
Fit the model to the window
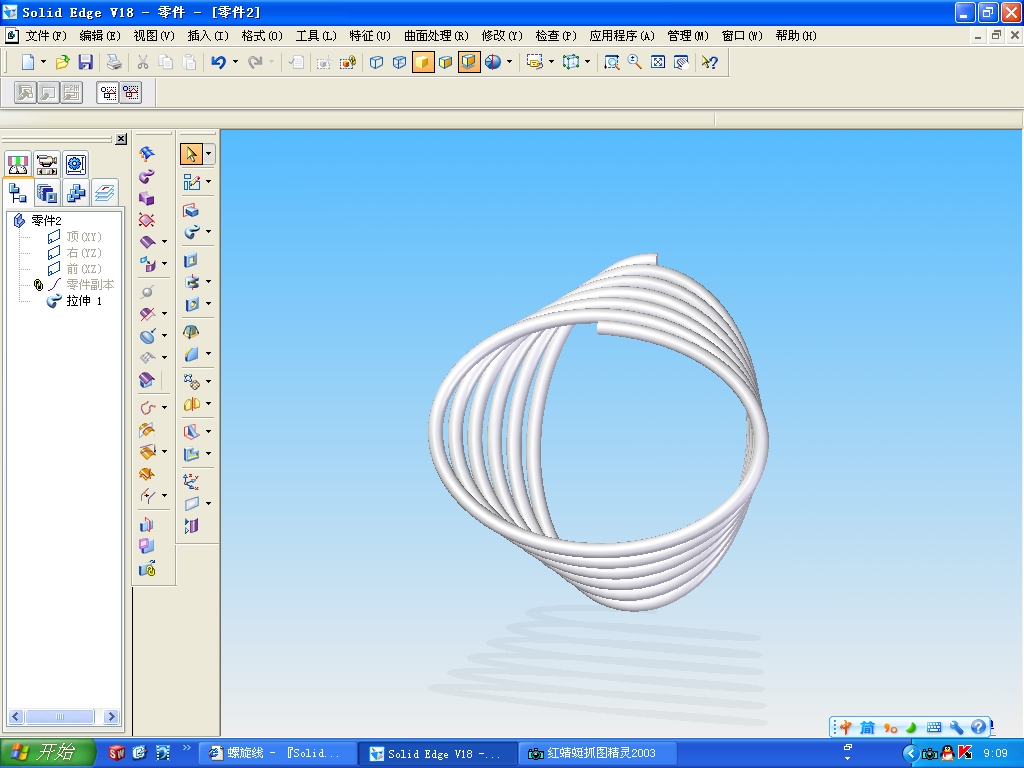pyautogui.click(x=658, y=62)
